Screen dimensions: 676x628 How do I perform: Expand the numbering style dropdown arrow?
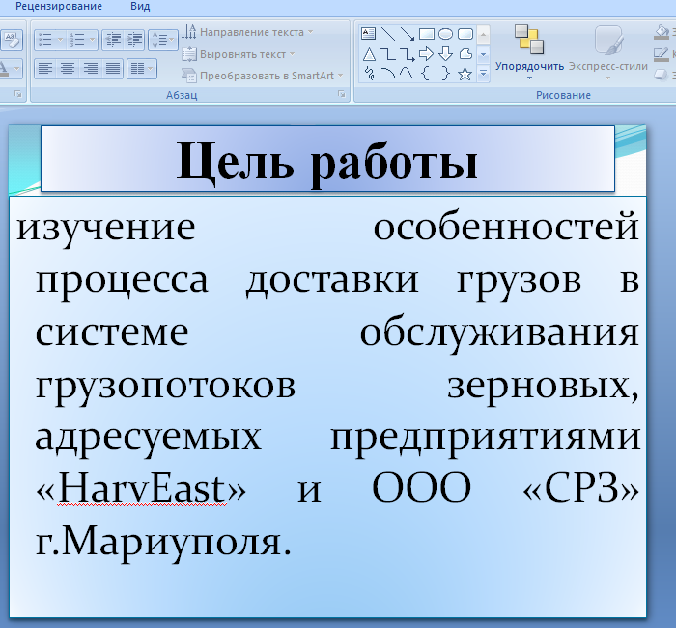coord(93,40)
